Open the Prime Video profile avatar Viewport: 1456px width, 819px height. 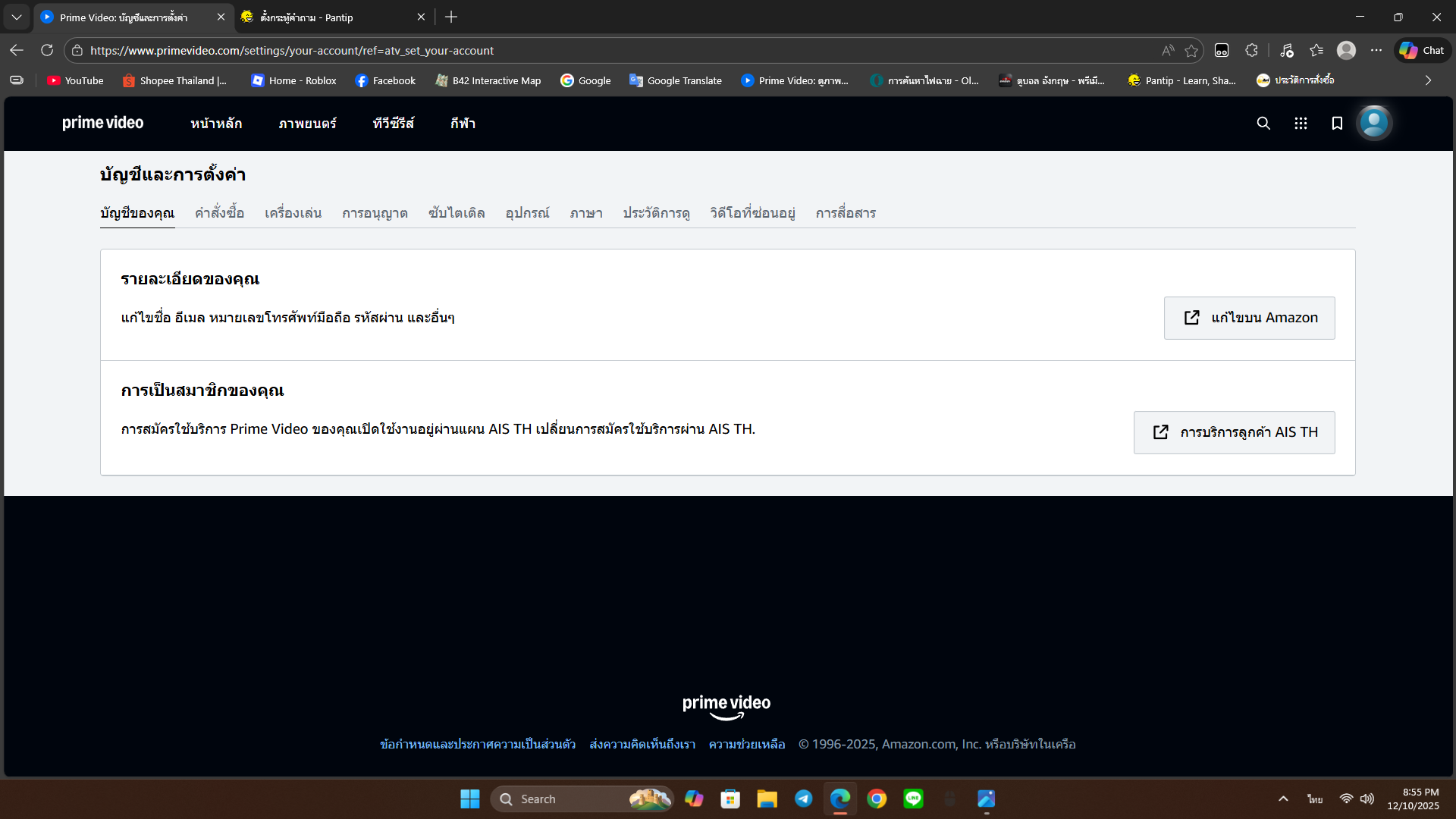pos(1374,123)
